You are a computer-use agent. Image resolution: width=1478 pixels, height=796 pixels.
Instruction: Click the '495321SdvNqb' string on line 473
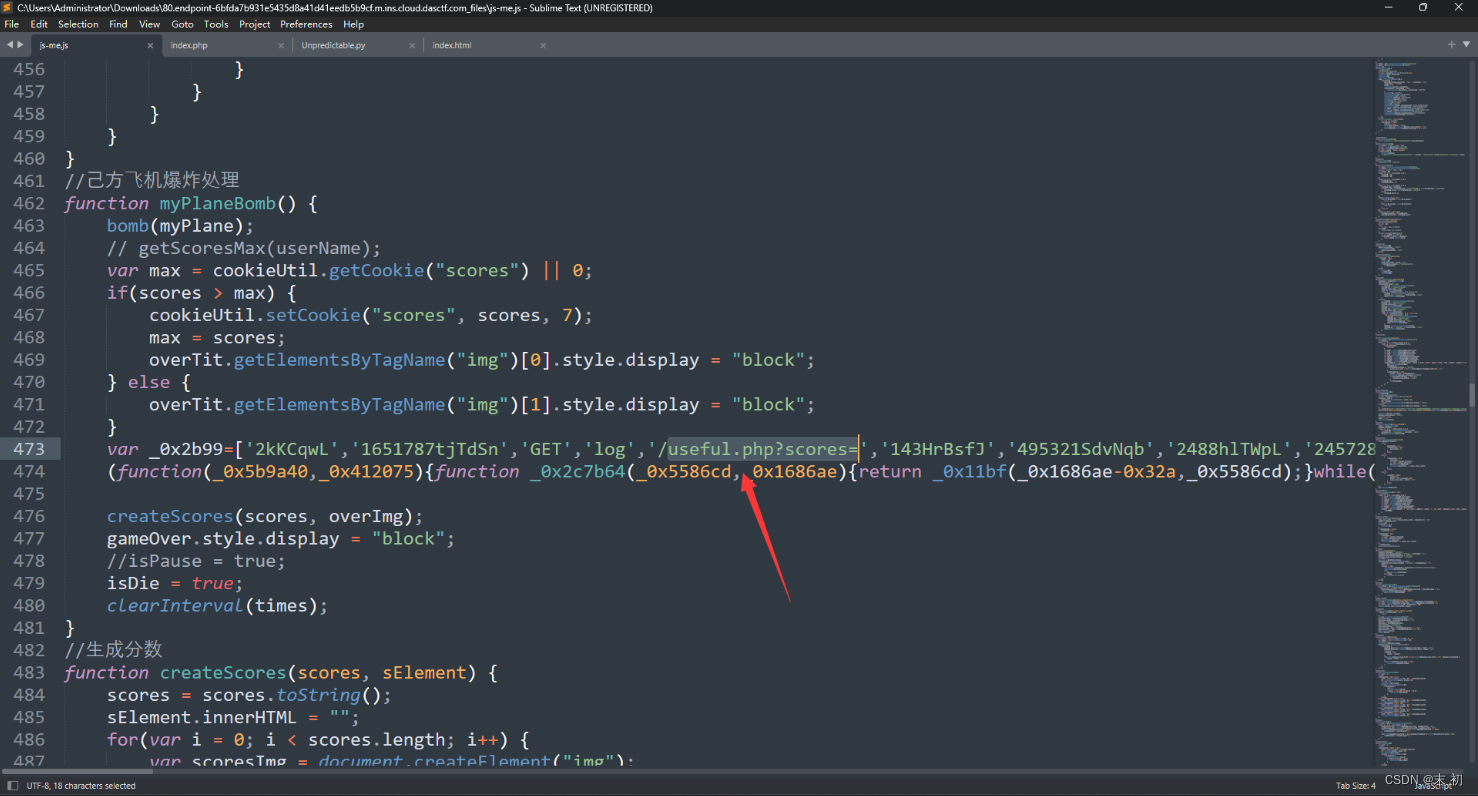[1082, 449]
